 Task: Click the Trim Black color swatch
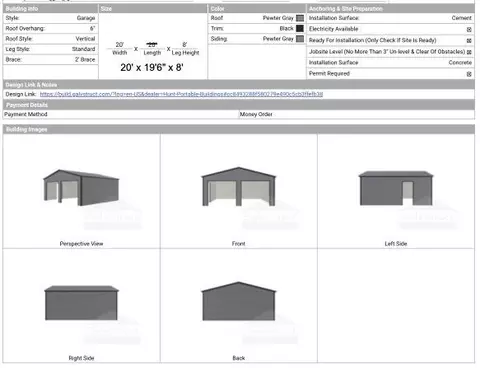tap(300, 28)
